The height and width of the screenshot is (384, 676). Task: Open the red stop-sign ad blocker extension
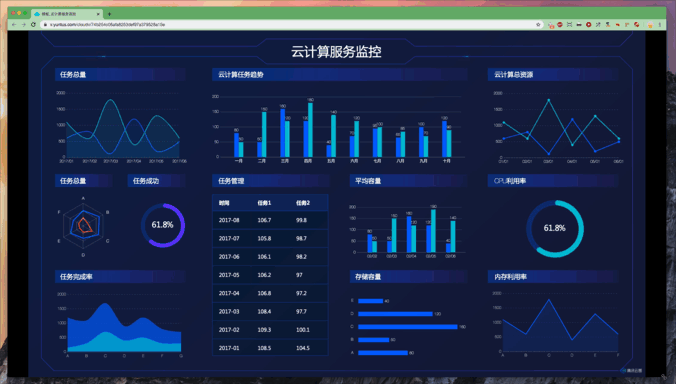(560, 25)
